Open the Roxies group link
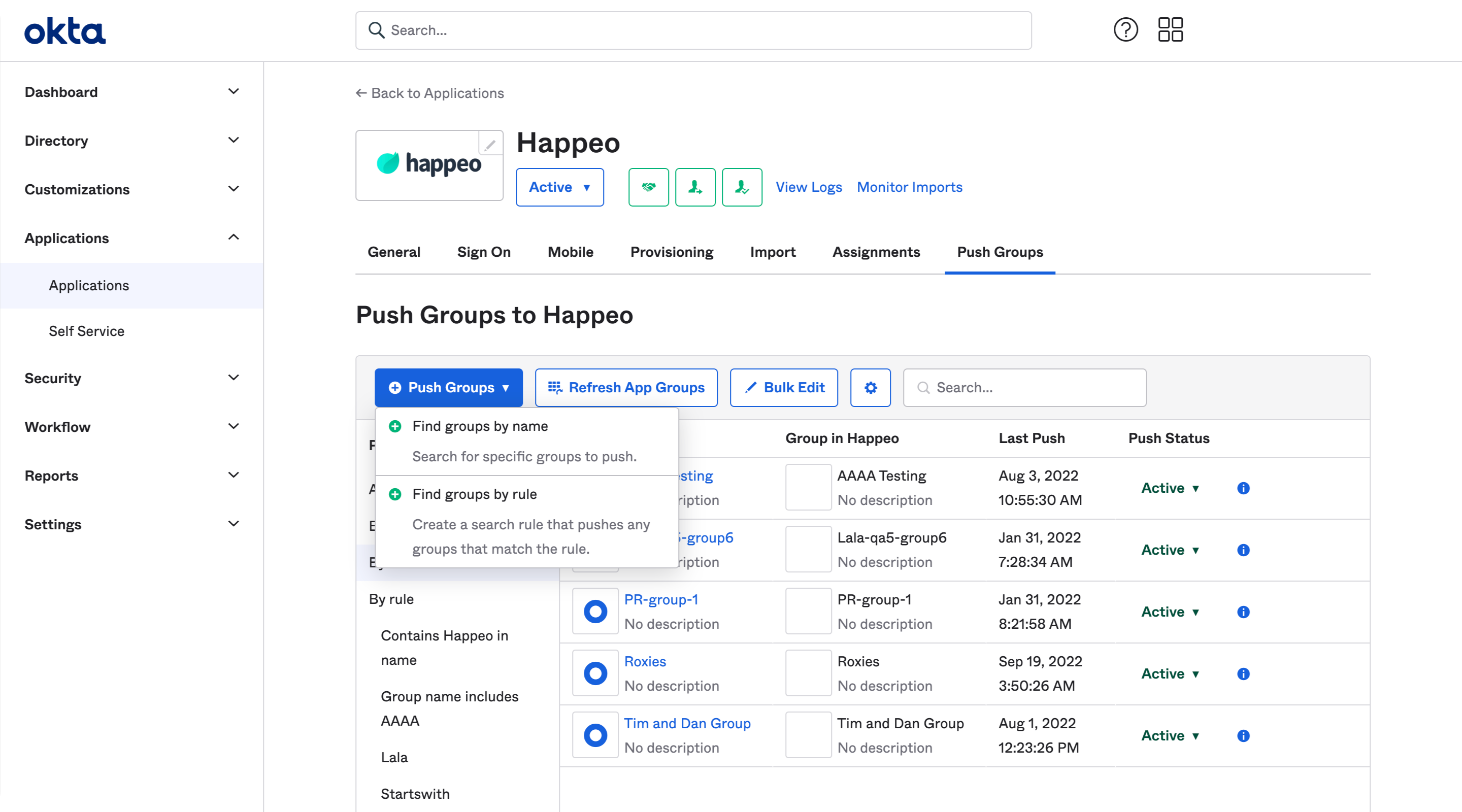Image resolution: width=1462 pixels, height=812 pixels. pos(645,661)
